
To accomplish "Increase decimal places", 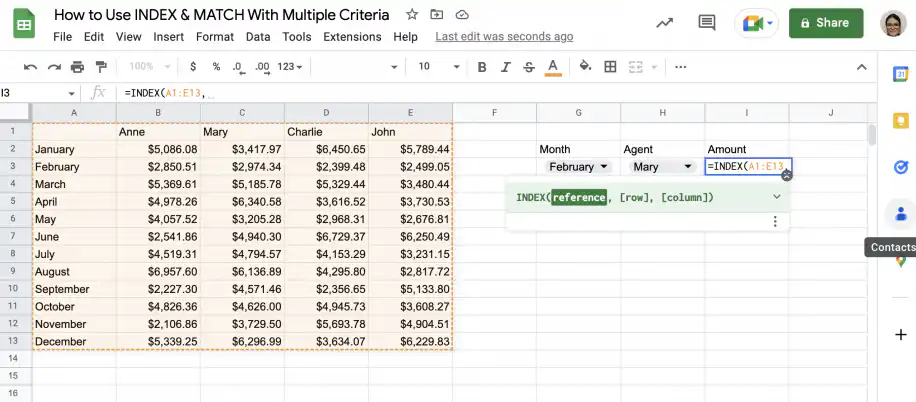I will click(x=262, y=67).
